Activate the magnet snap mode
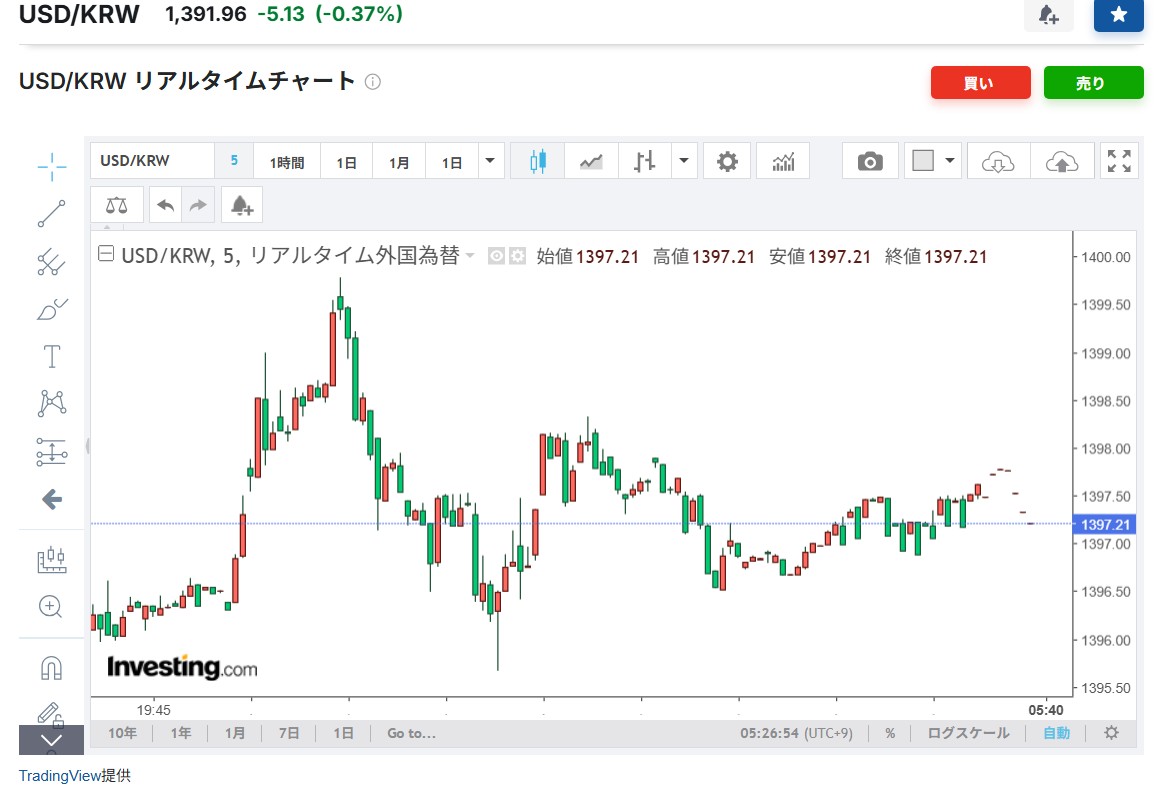1170x793 pixels. [x=51, y=667]
